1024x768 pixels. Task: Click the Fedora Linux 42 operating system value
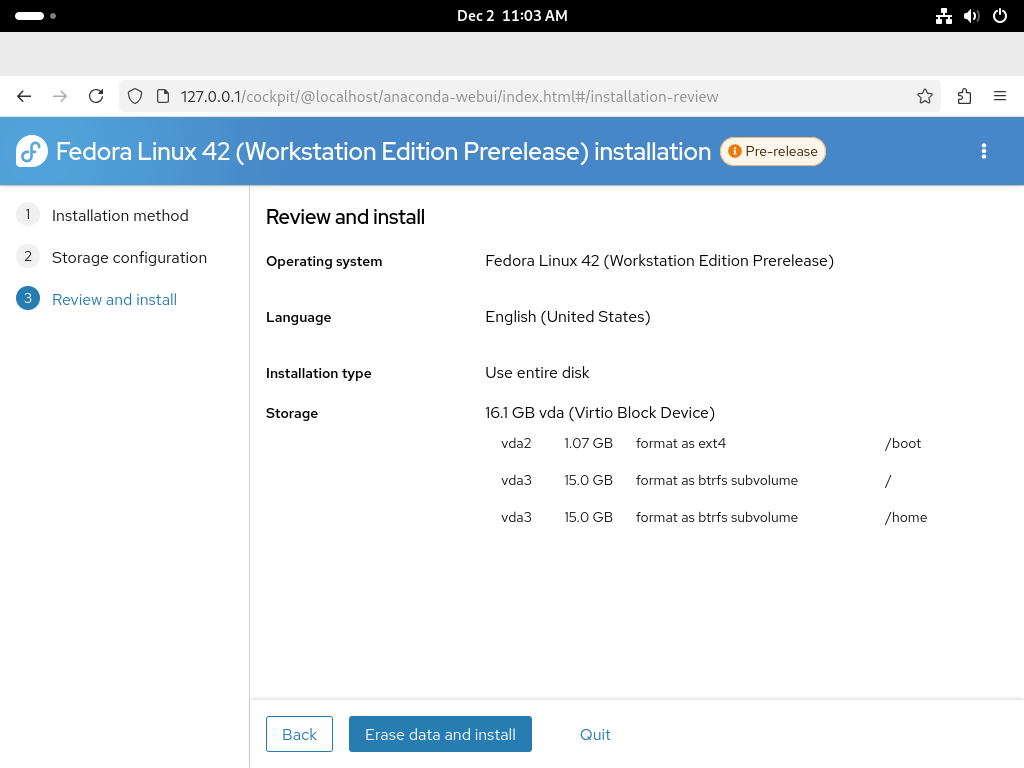(x=660, y=261)
